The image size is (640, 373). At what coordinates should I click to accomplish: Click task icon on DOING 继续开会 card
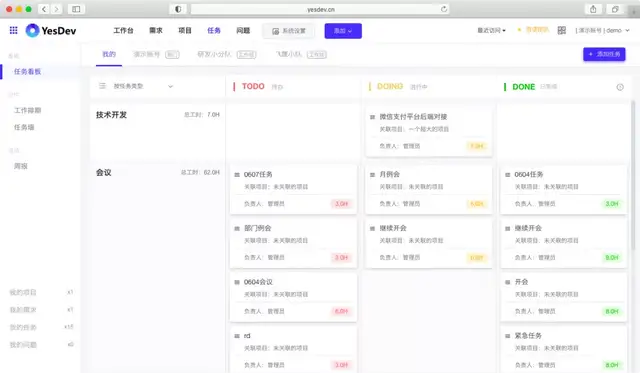point(372,229)
